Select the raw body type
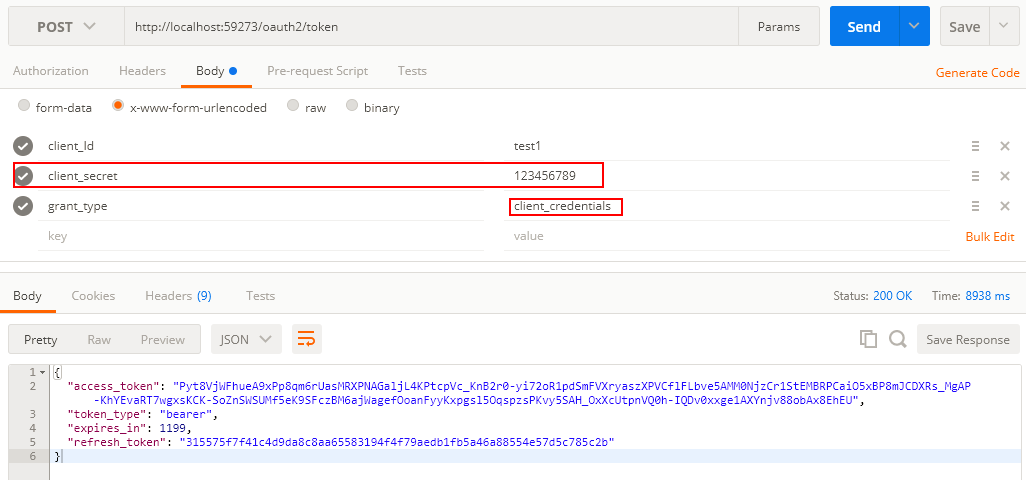Screen dimensions: 1026x480 coord(307,107)
